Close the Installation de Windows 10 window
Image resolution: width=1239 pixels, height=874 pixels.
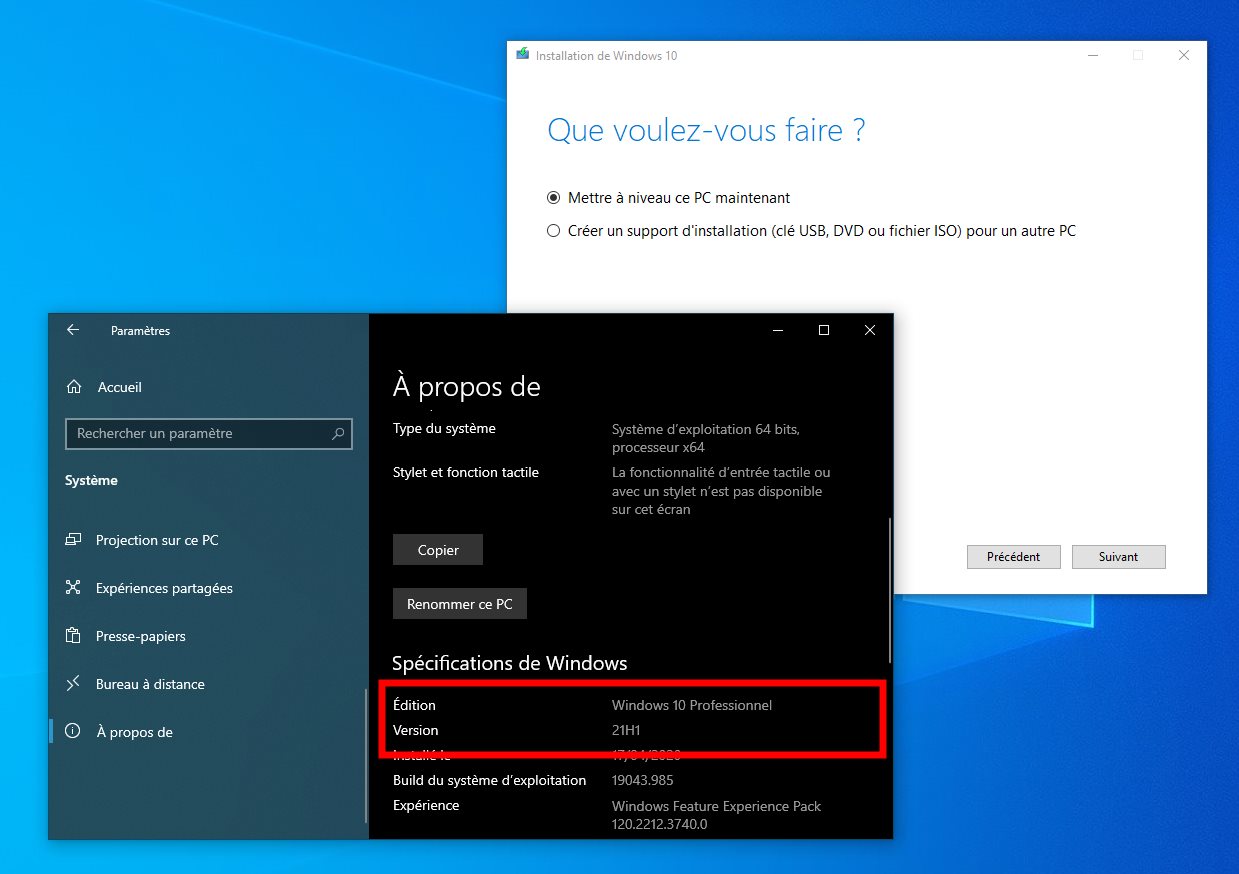[x=1184, y=56]
